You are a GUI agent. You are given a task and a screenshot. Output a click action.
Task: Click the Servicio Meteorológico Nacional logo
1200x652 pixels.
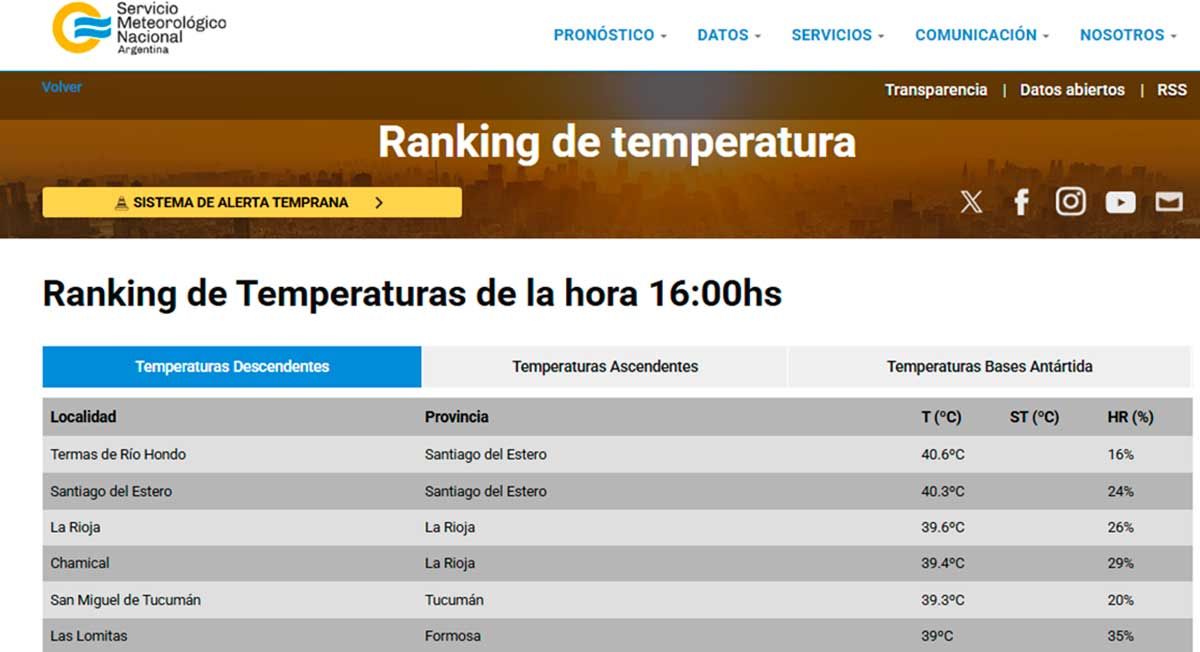point(138,28)
